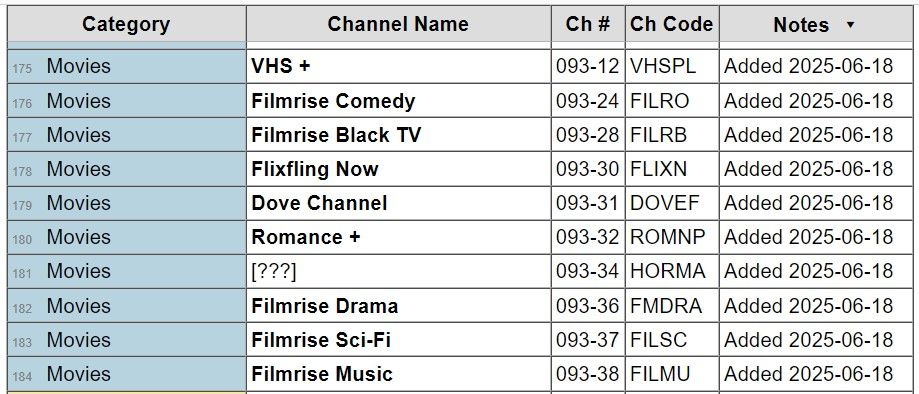Select the Filmrise Comedy cell
Screen dimensions: 919x394
399,101
